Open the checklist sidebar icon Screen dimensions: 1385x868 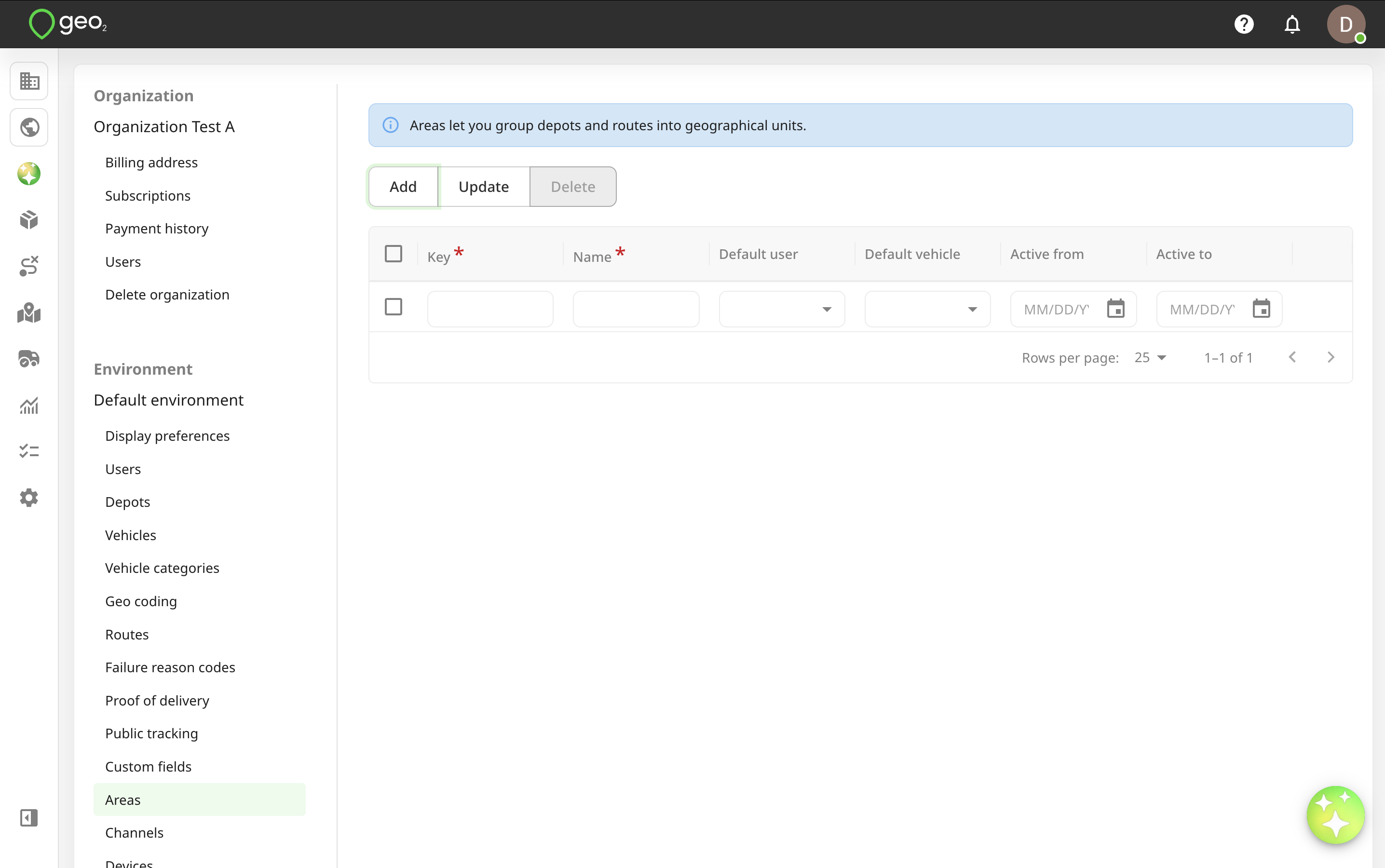pyautogui.click(x=29, y=451)
